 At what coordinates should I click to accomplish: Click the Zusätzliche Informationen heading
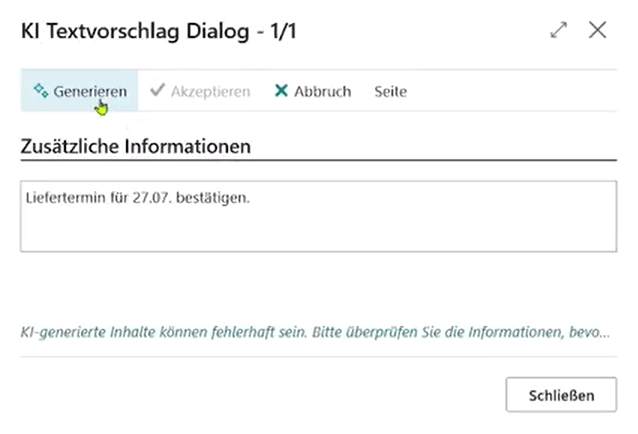pyautogui.click(x=135, y=146)
